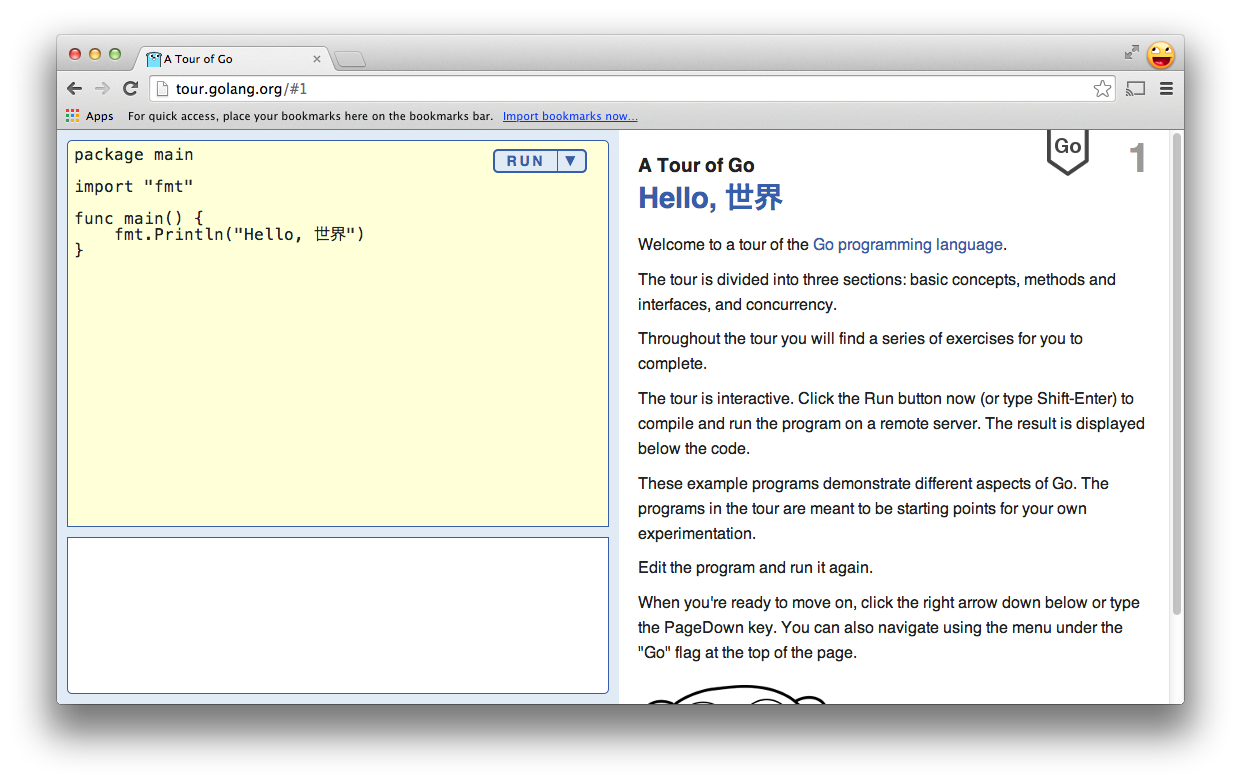Click the cast screen icon

pyautogui.click(x=1135, y=89)
